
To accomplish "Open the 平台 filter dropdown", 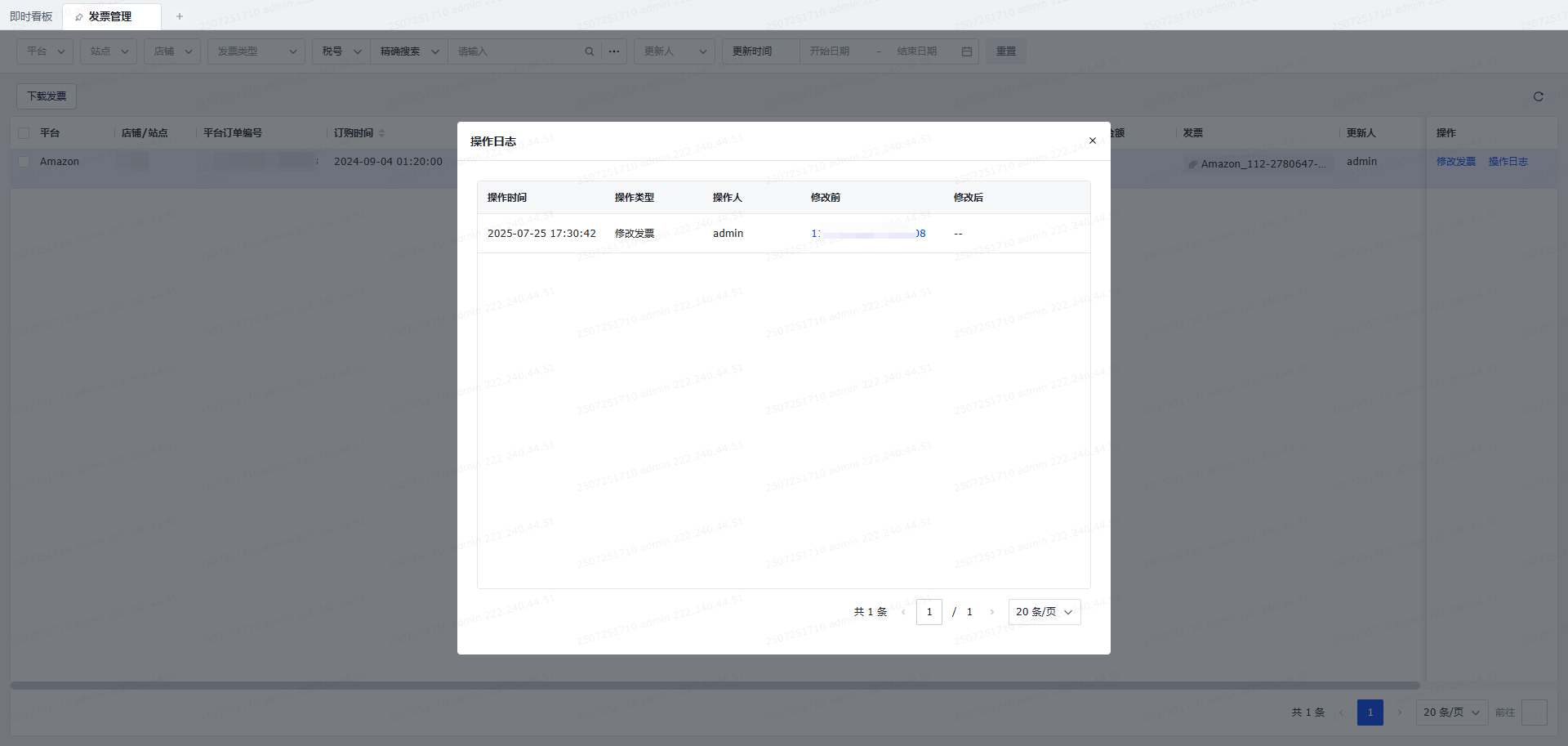I will (x=45, y=51).
